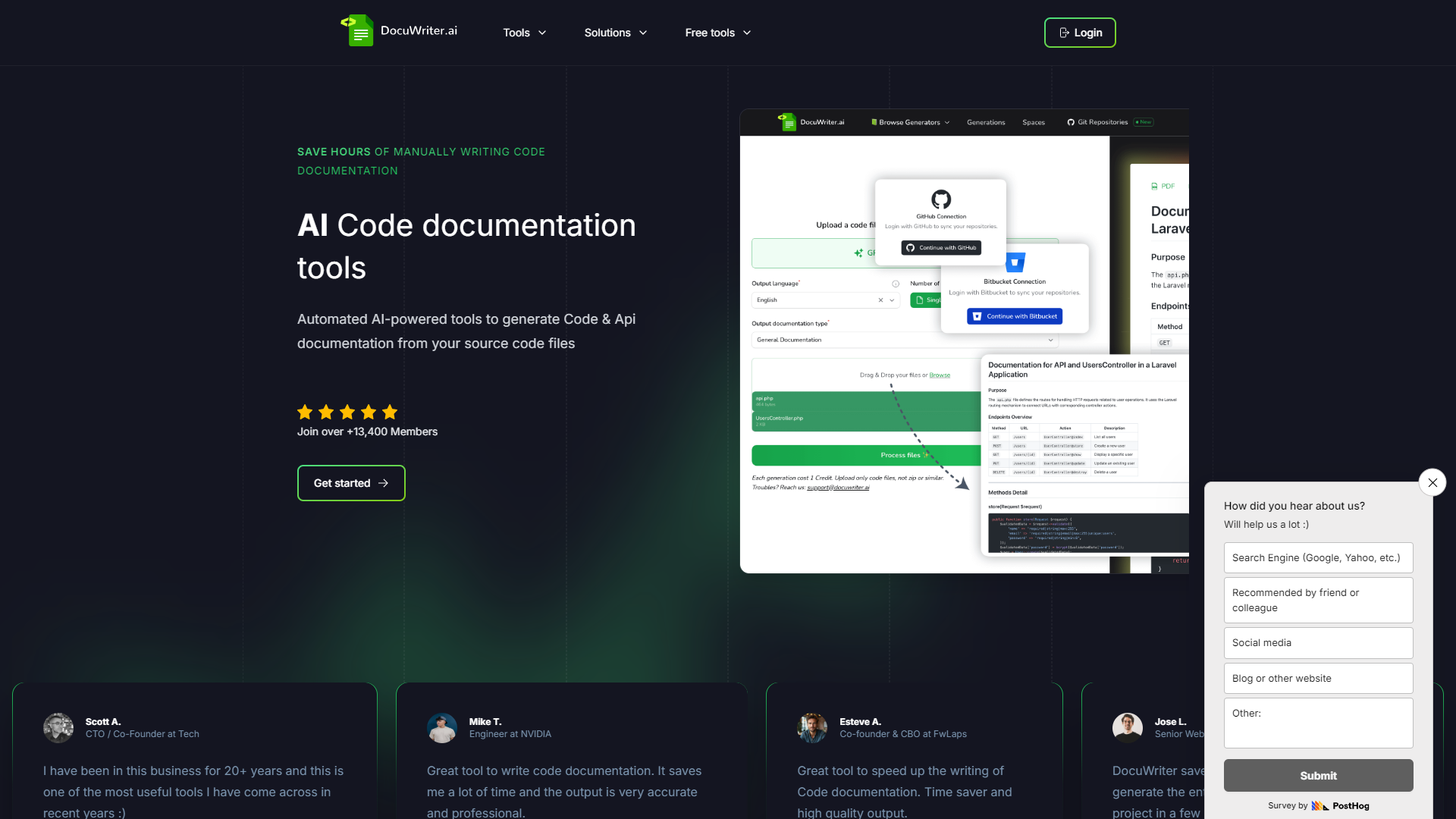Click the GitHub Connection icon
Screen dimensions: 1456x819
[940, 199]
